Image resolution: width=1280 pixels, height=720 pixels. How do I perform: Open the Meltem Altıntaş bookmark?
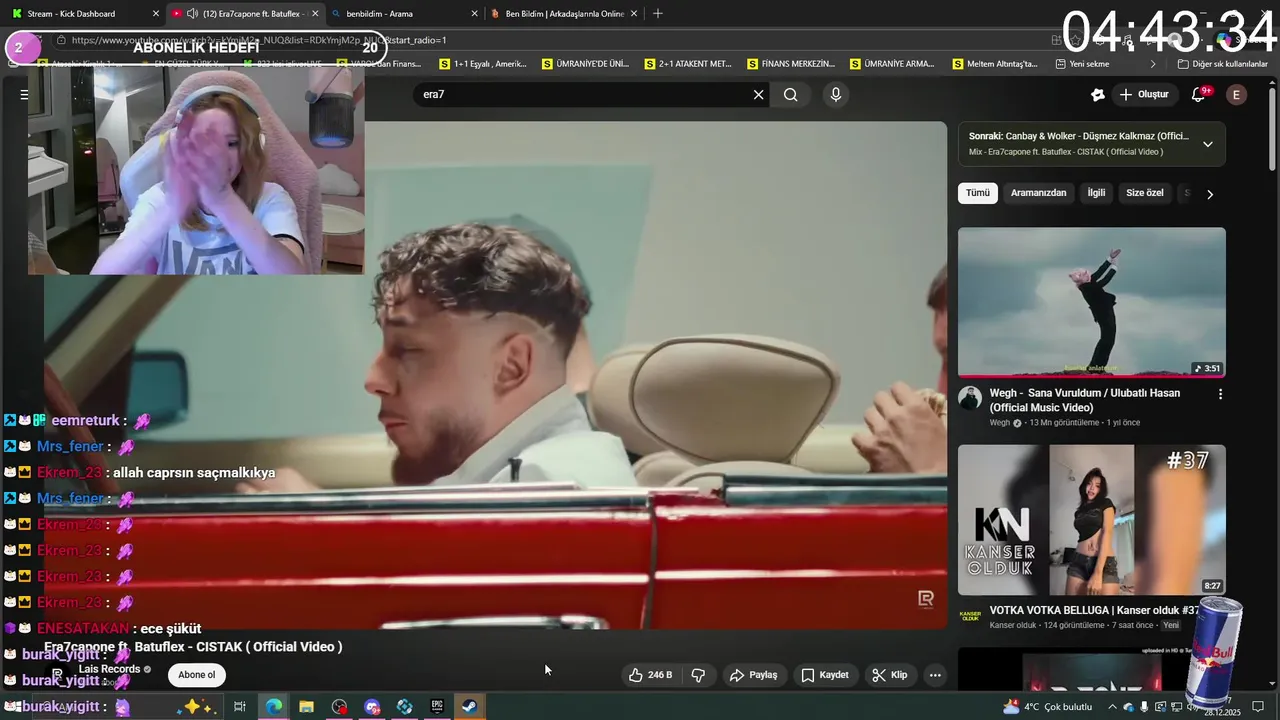click(x=994, y=64)
